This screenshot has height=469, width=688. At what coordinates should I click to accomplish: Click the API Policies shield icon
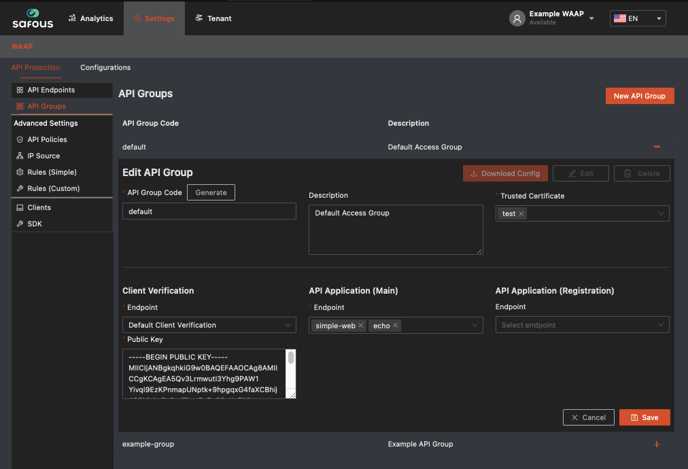pyautogui.click(x=20, y=140)
